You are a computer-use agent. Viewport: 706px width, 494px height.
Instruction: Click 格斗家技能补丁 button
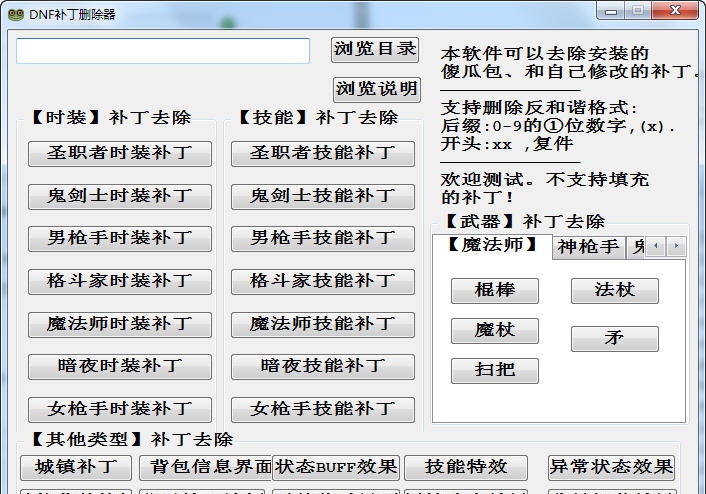tap(323, 281)
